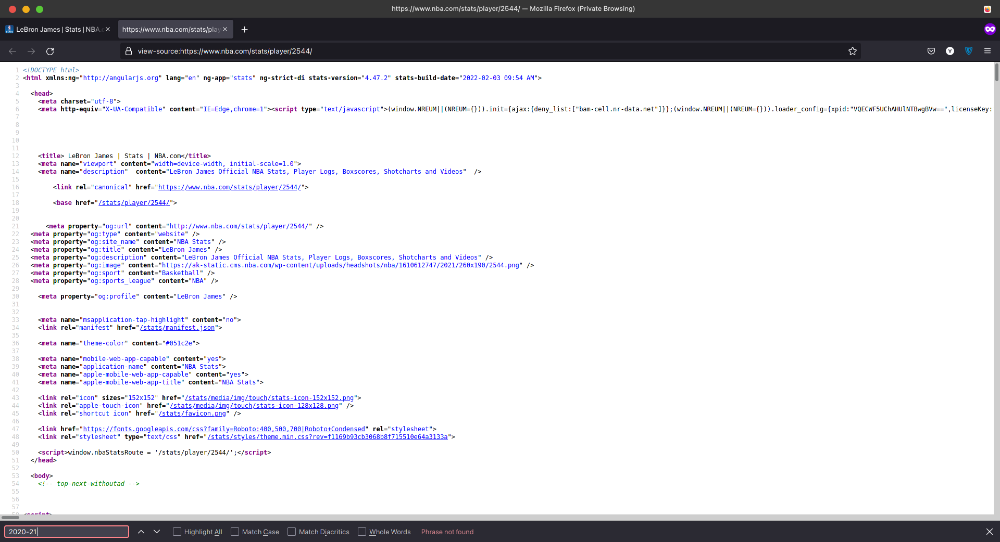
Task: Close the find bar
Action: click(x=989, y=532)
